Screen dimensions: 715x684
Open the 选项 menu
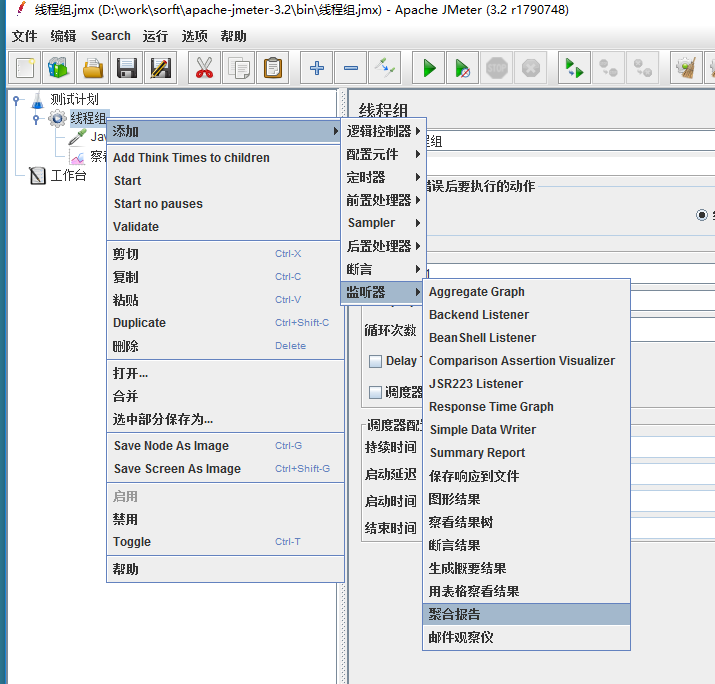(194, 36)
